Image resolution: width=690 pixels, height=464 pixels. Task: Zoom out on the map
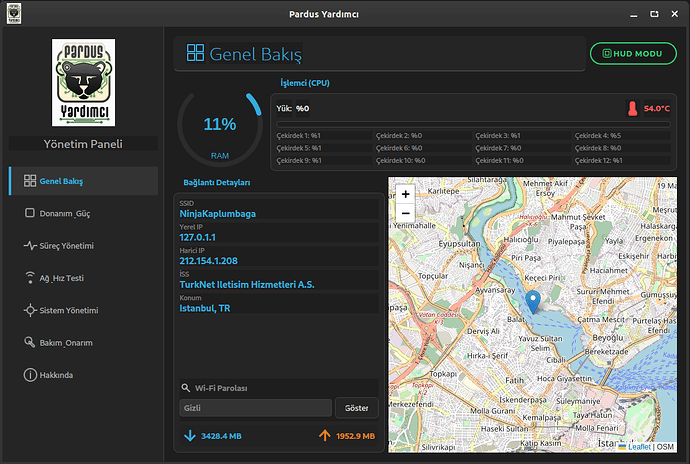click(x=405, y=213)
